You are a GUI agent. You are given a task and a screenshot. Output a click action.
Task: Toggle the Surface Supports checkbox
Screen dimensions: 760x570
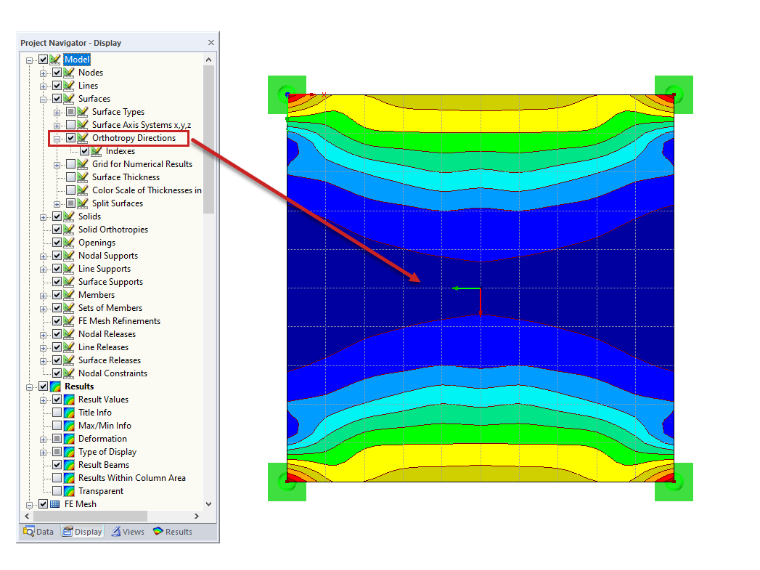pyautogui.click(x=57, y=282)
